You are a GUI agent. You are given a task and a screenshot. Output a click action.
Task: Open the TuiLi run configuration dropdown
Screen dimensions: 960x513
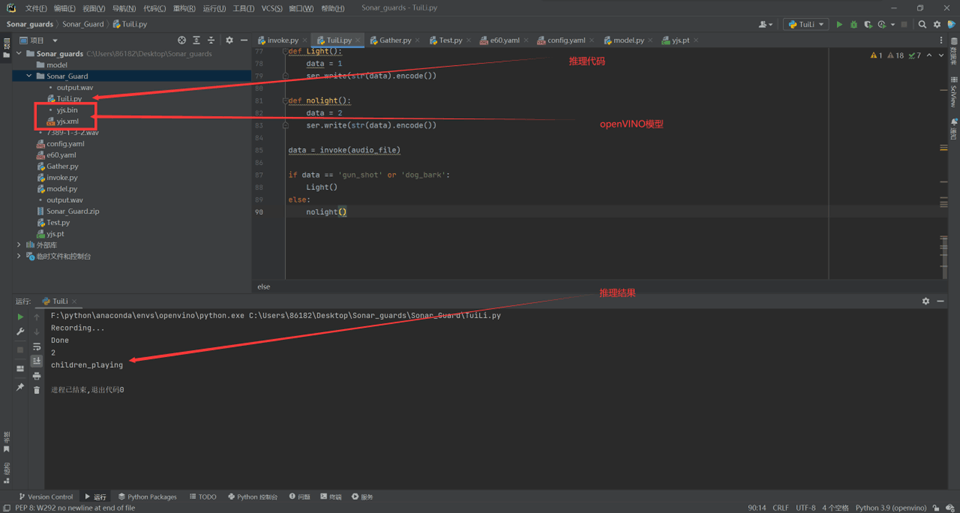tap(806, 24)
